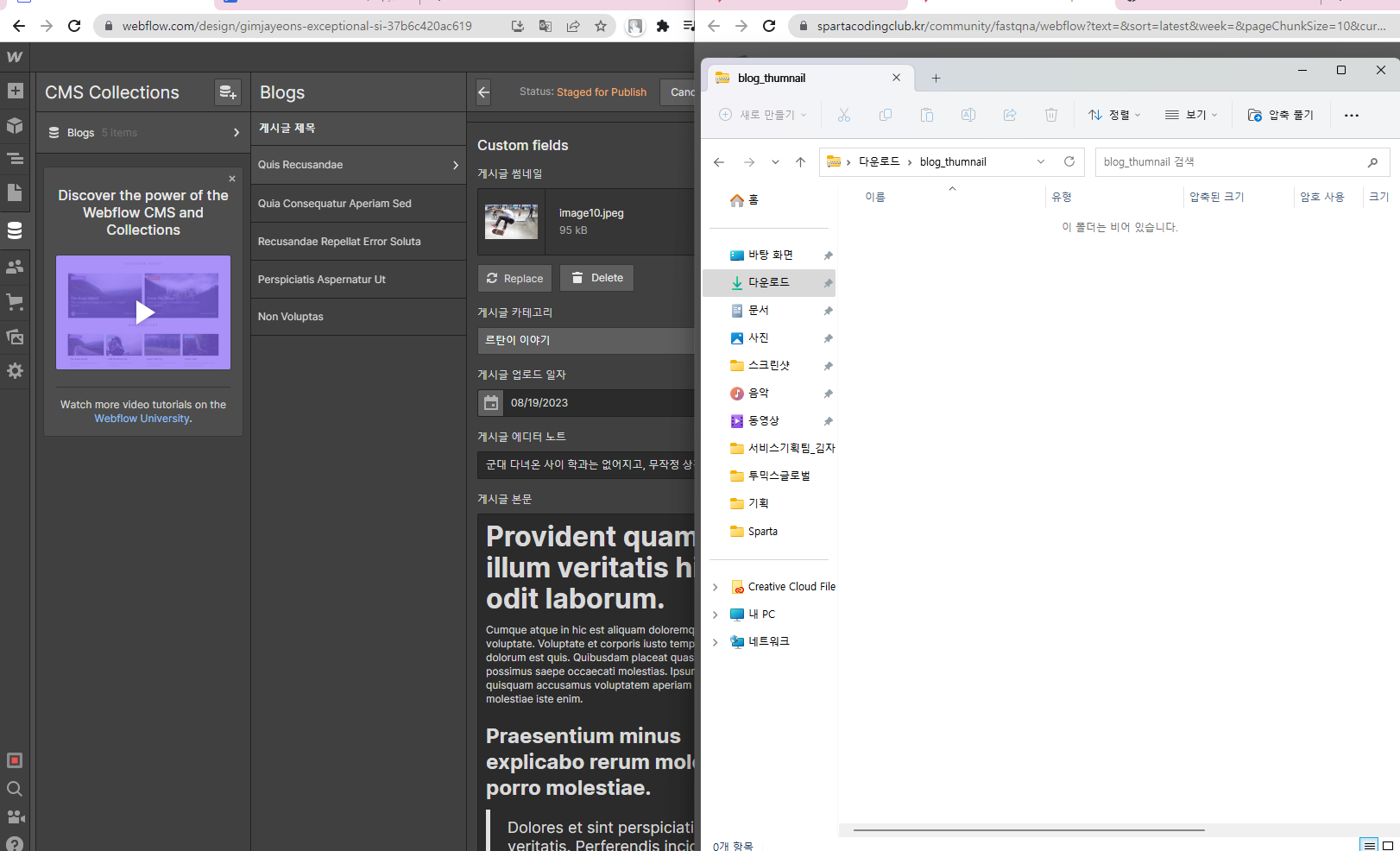Screen dimensions: 1400x851
Task: Click the Cut scissors icon in File Explorer
Action: click(x=843, y=115)
